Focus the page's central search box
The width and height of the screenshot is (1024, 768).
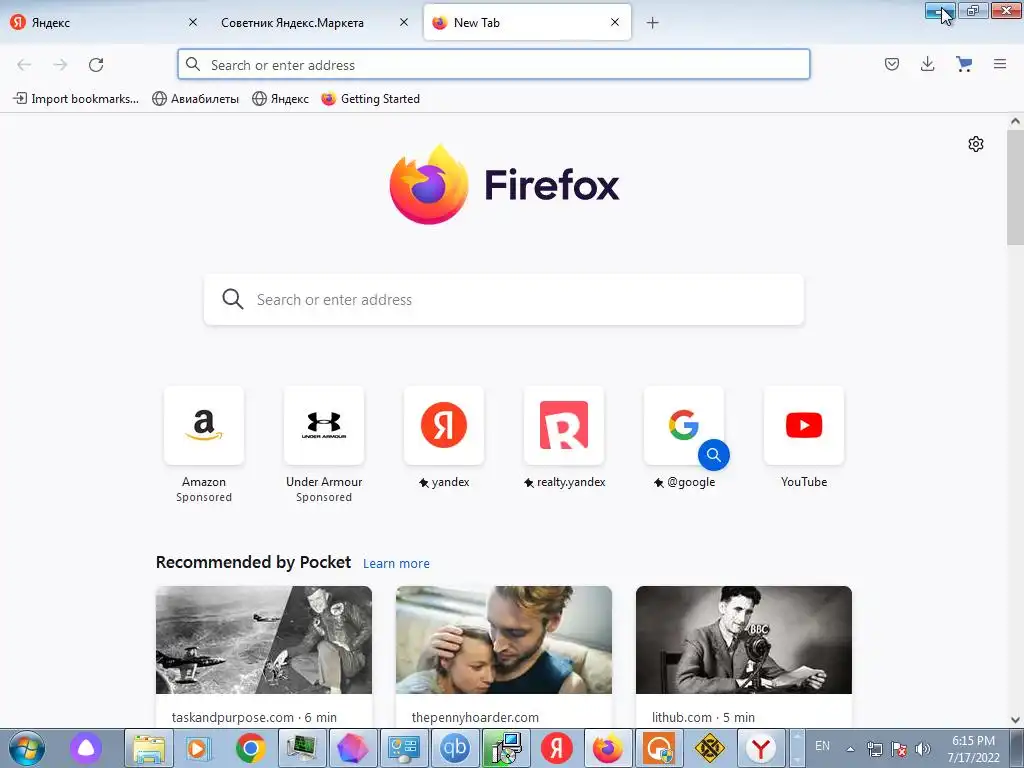504,299
